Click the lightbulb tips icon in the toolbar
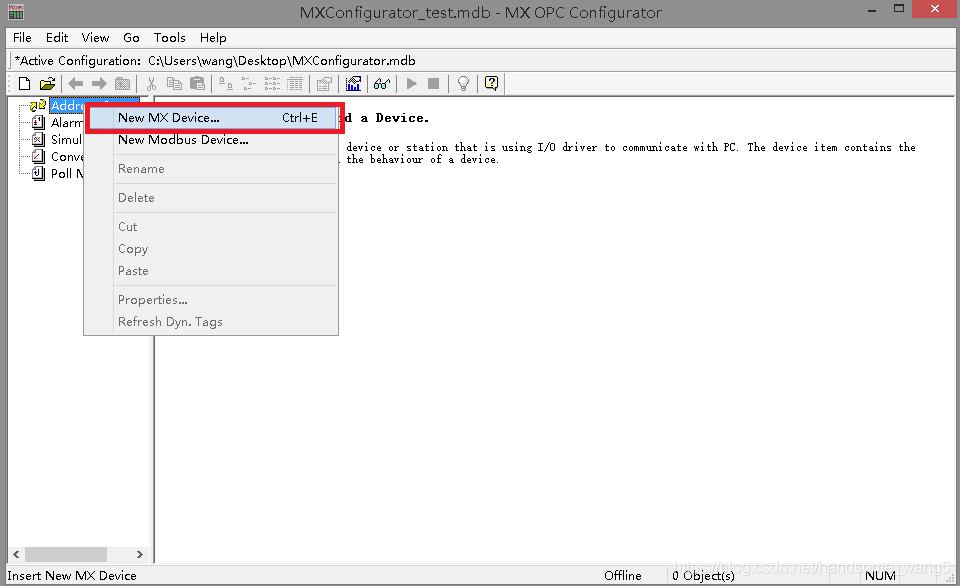Screen dimensions: 960x586 tap(463, 83)
